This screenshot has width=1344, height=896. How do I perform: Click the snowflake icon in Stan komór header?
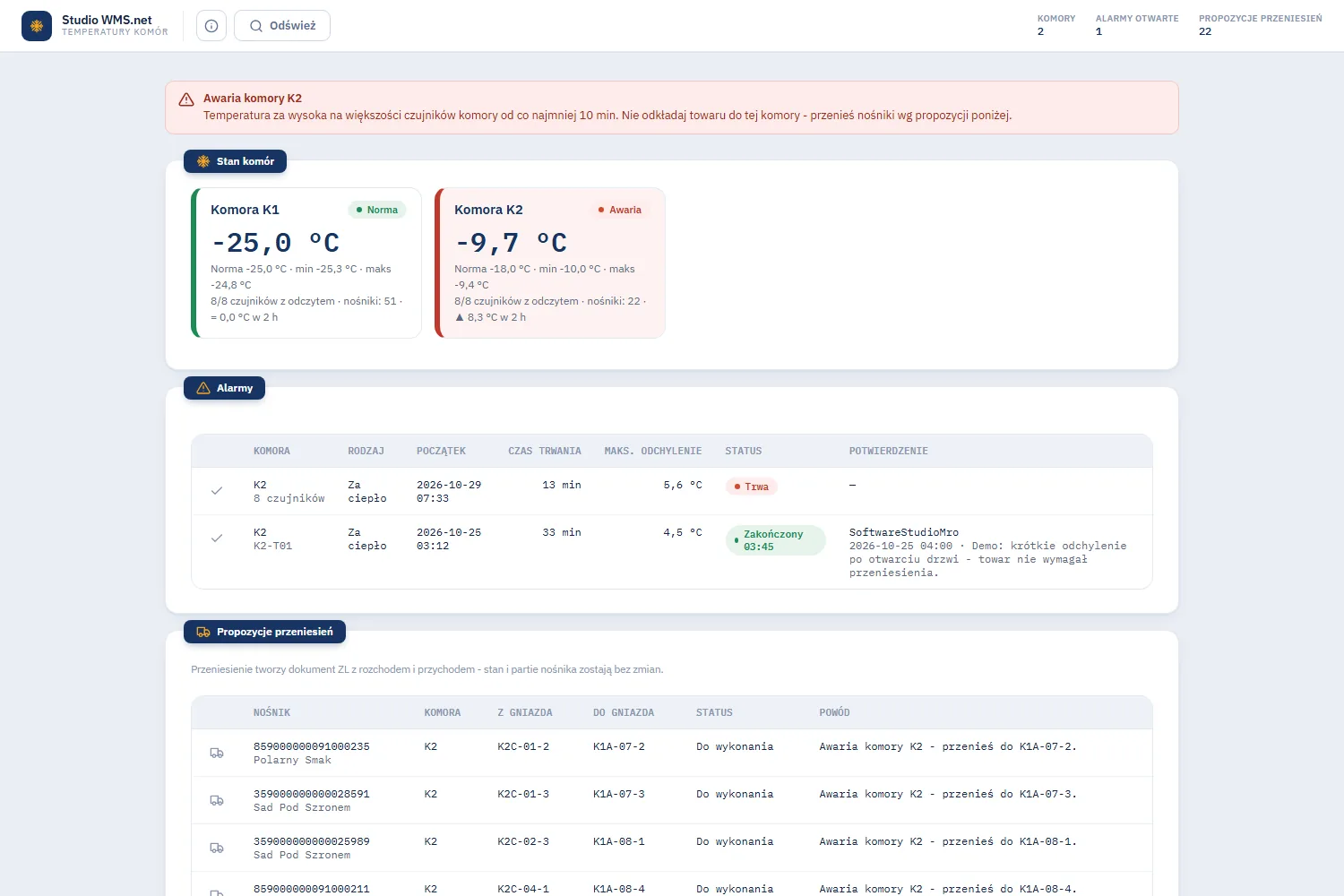click(x=203, y=161)
